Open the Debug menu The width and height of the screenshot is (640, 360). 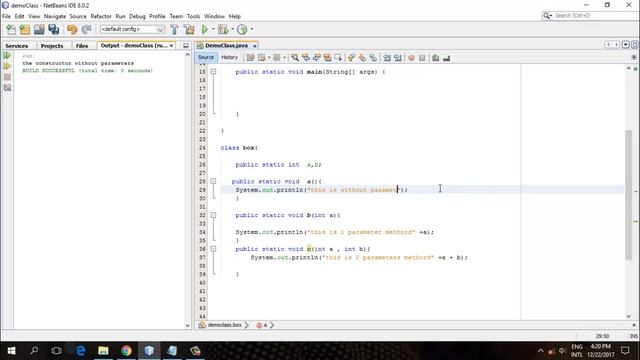pyautogui.click(x=137, y=16)
